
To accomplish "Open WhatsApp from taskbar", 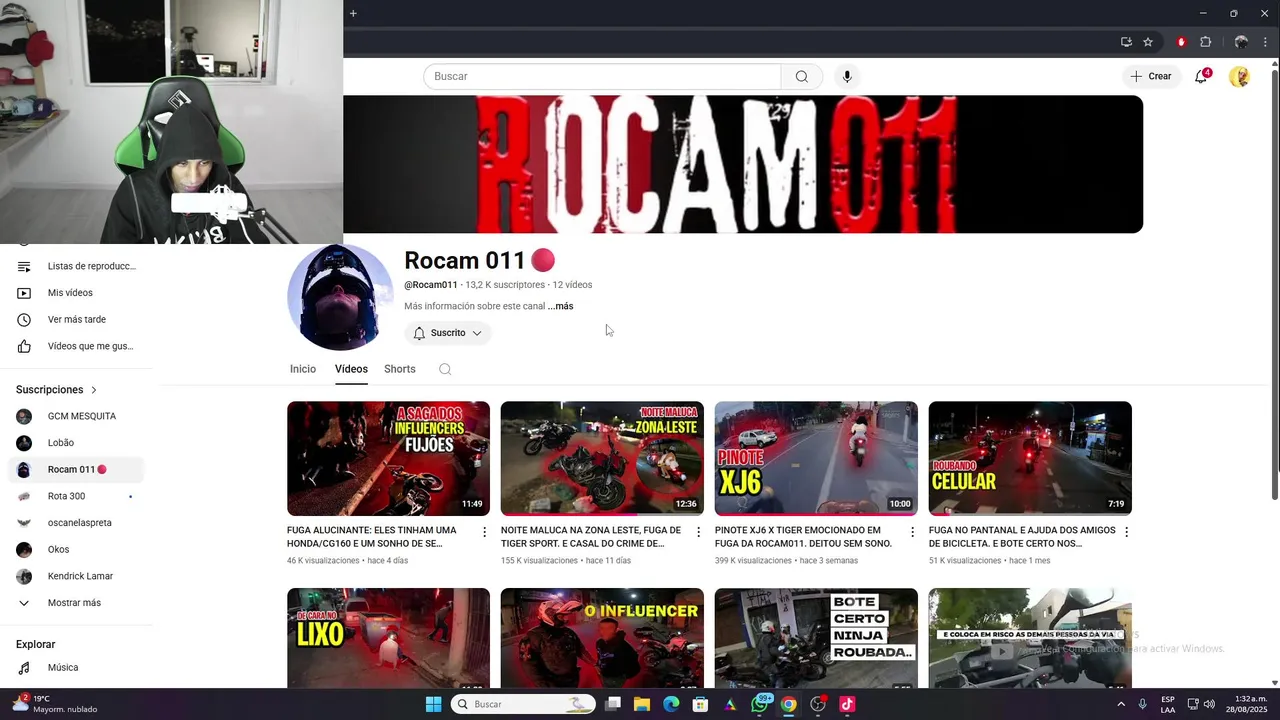I will pyautogui.click(x=760, y=704).
